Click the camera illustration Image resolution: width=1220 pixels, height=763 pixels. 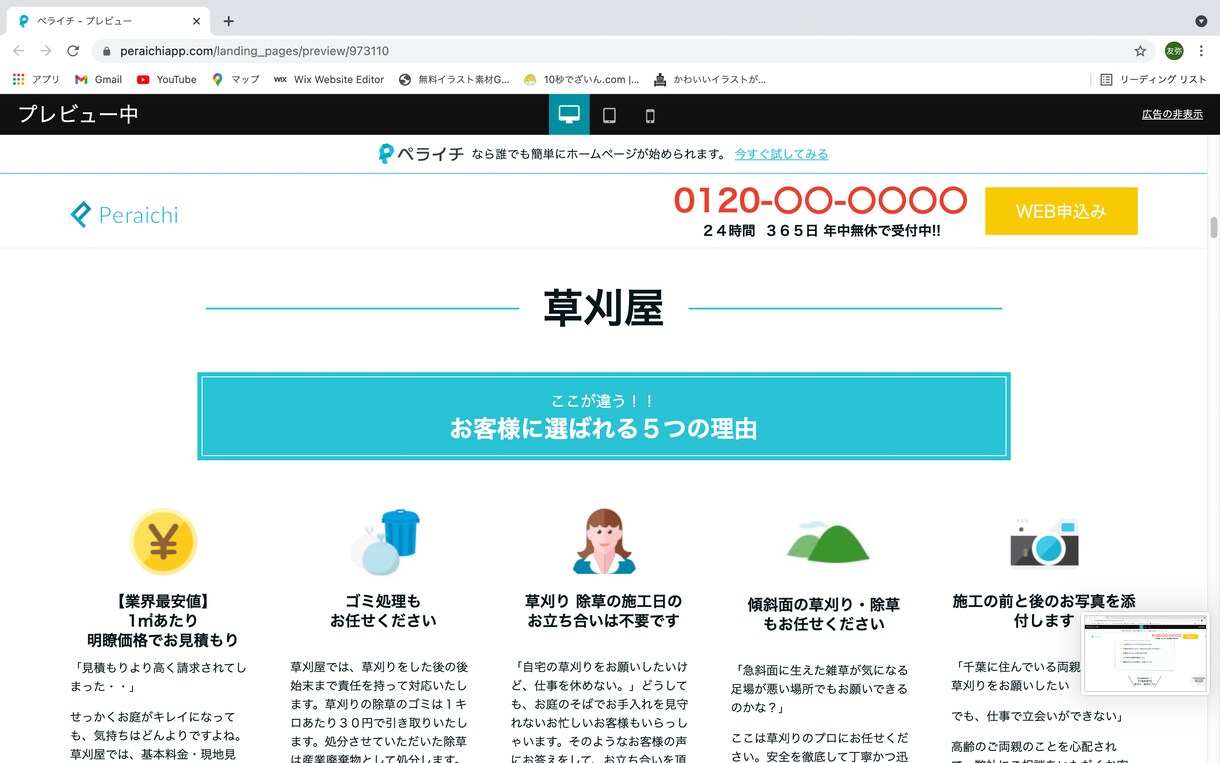click(x=1044, y=542)
